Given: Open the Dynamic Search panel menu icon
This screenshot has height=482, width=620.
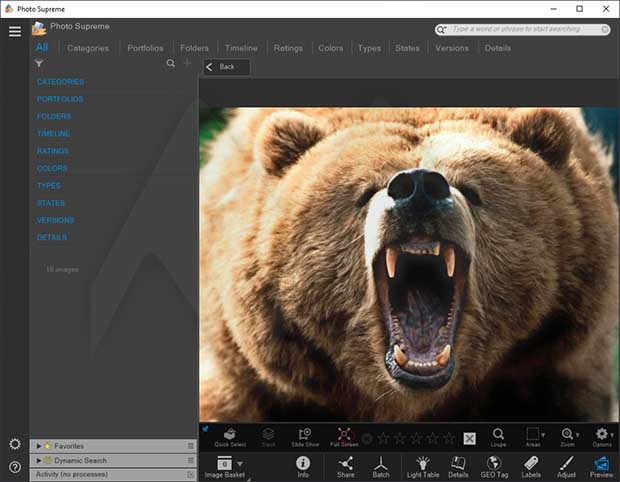Looking at the screenshot, I should (x=191, y=461).
